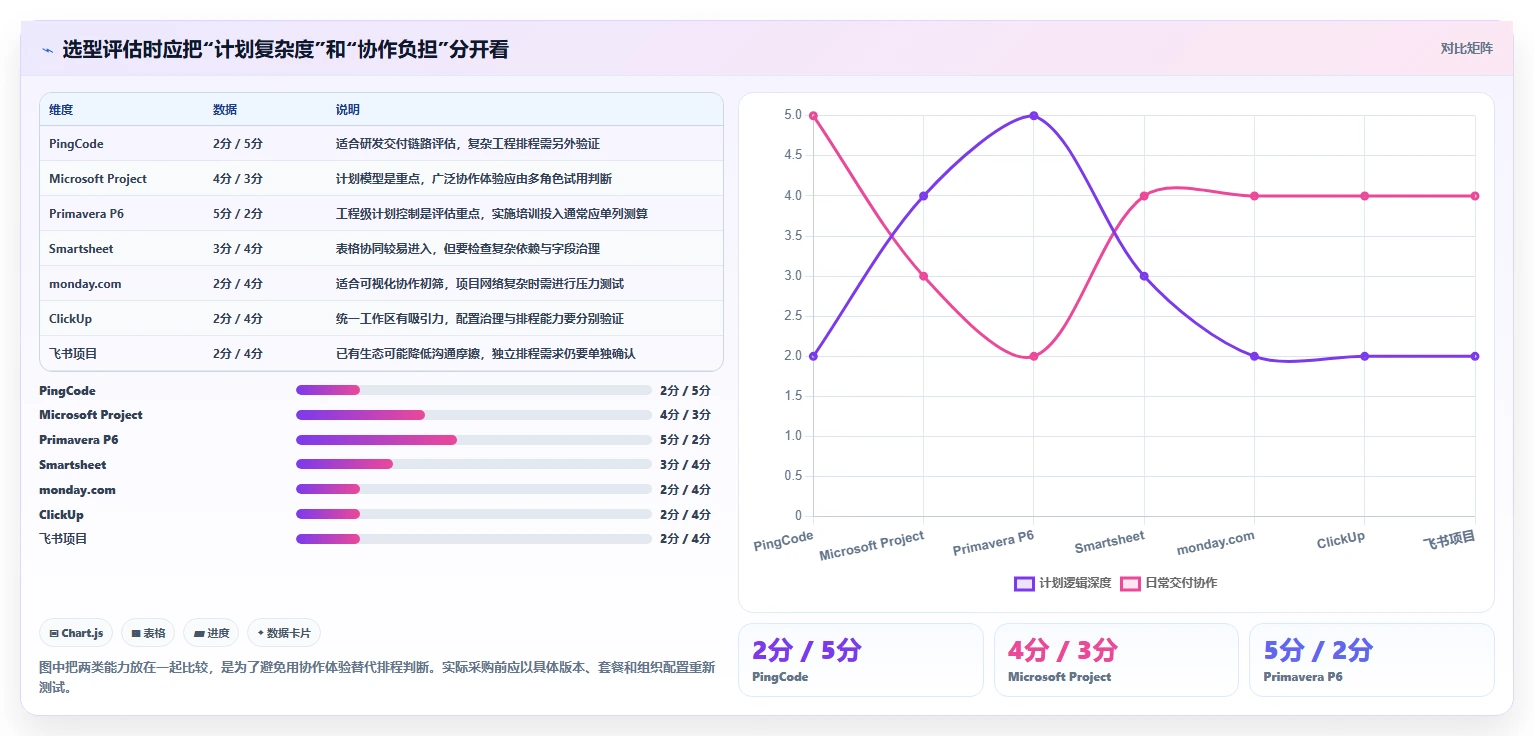Click the 维度 table column header
This screenshot has width=1534, height=736.
click(61, 110)
